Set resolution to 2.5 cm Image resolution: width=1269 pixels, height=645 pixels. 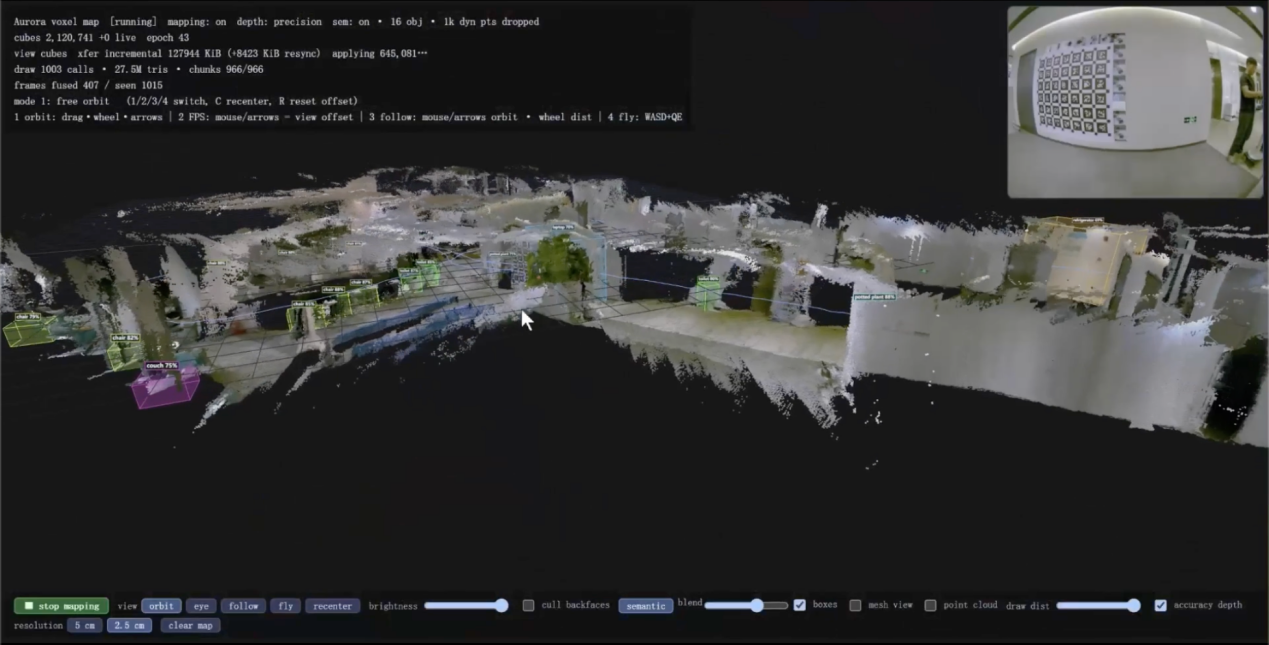pos(130,626)
